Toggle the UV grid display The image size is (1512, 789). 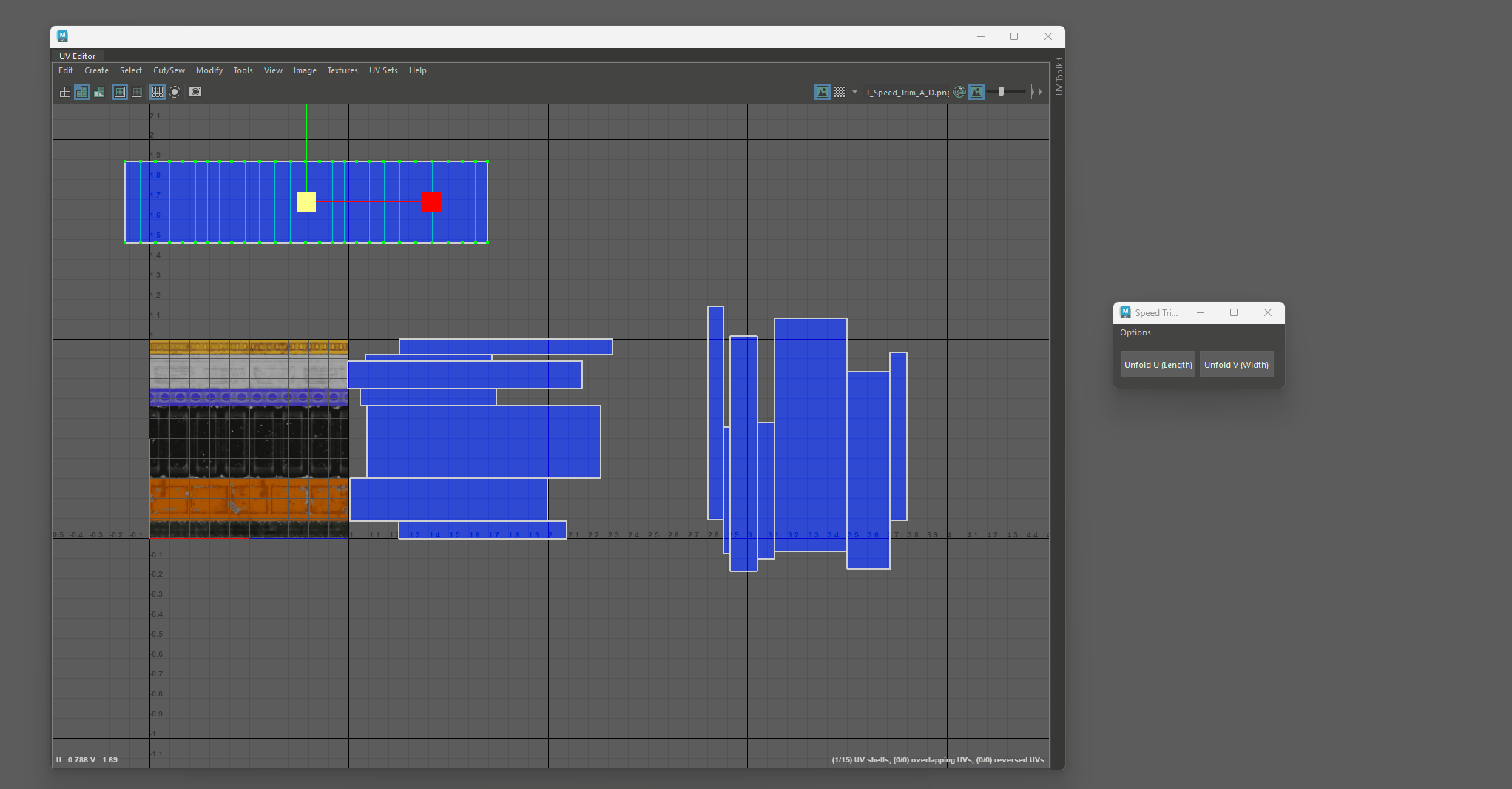[158, 92]
